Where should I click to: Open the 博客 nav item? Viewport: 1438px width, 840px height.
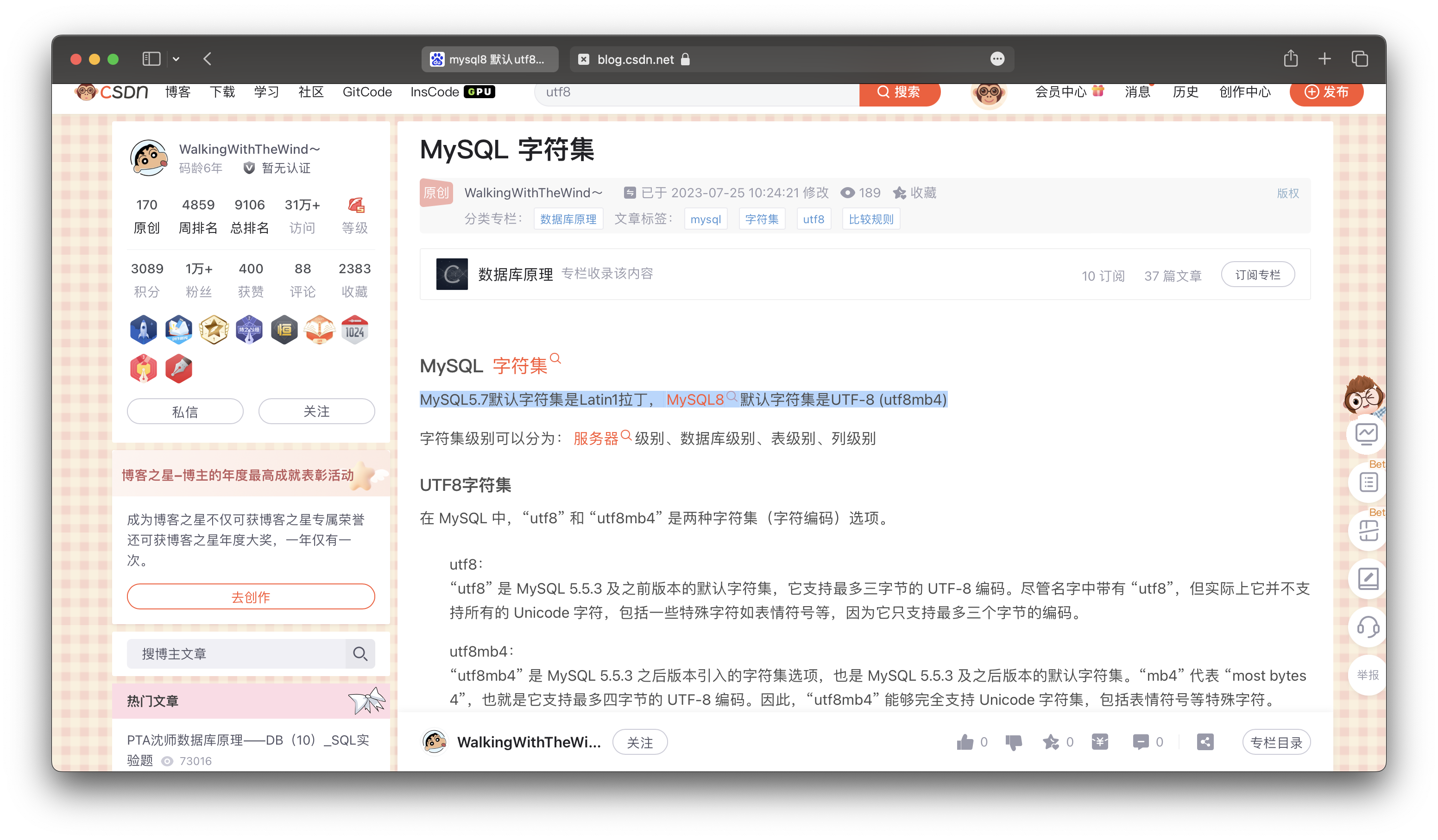[178, 93]
